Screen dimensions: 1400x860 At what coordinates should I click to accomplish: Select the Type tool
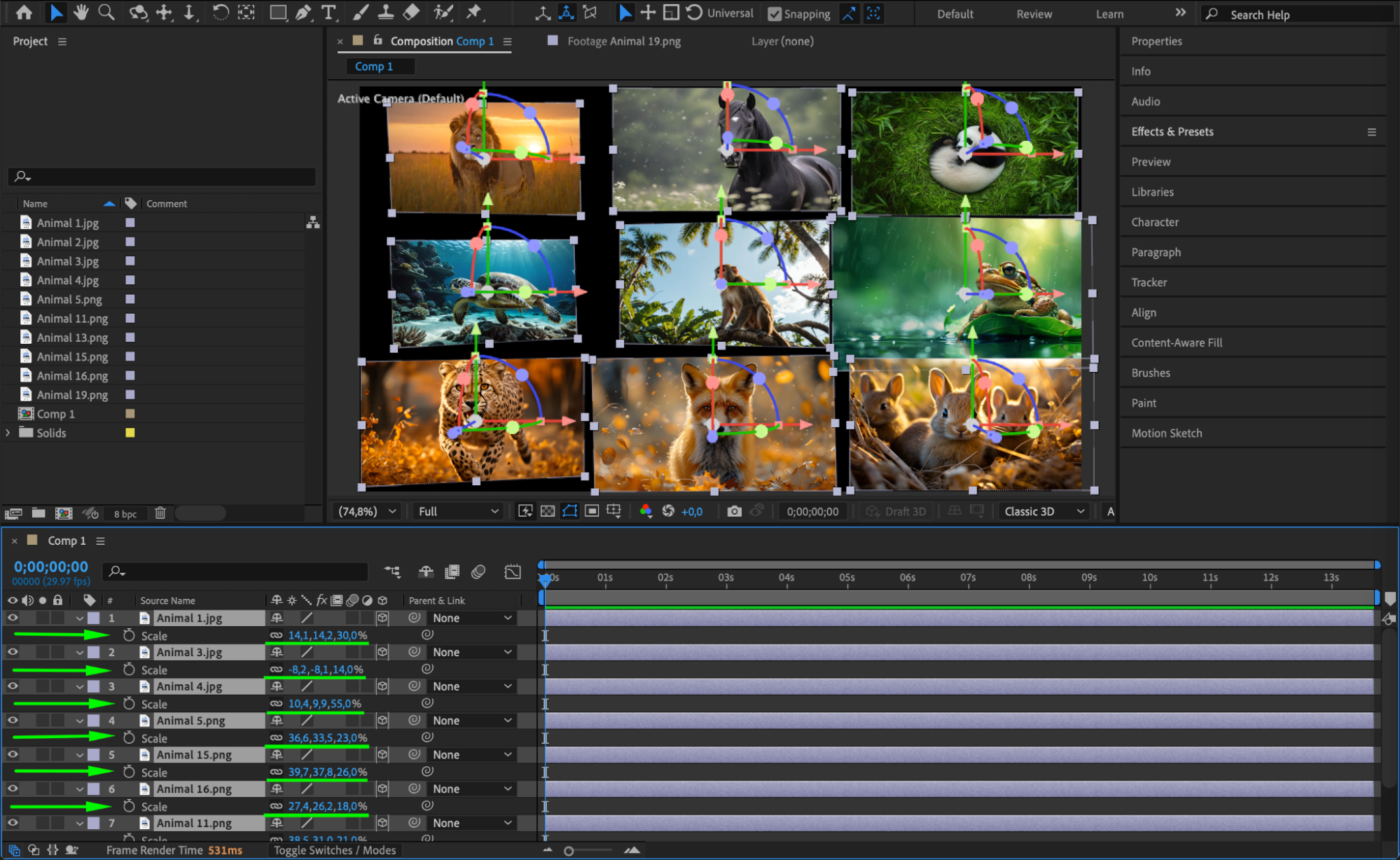point(328,12)
